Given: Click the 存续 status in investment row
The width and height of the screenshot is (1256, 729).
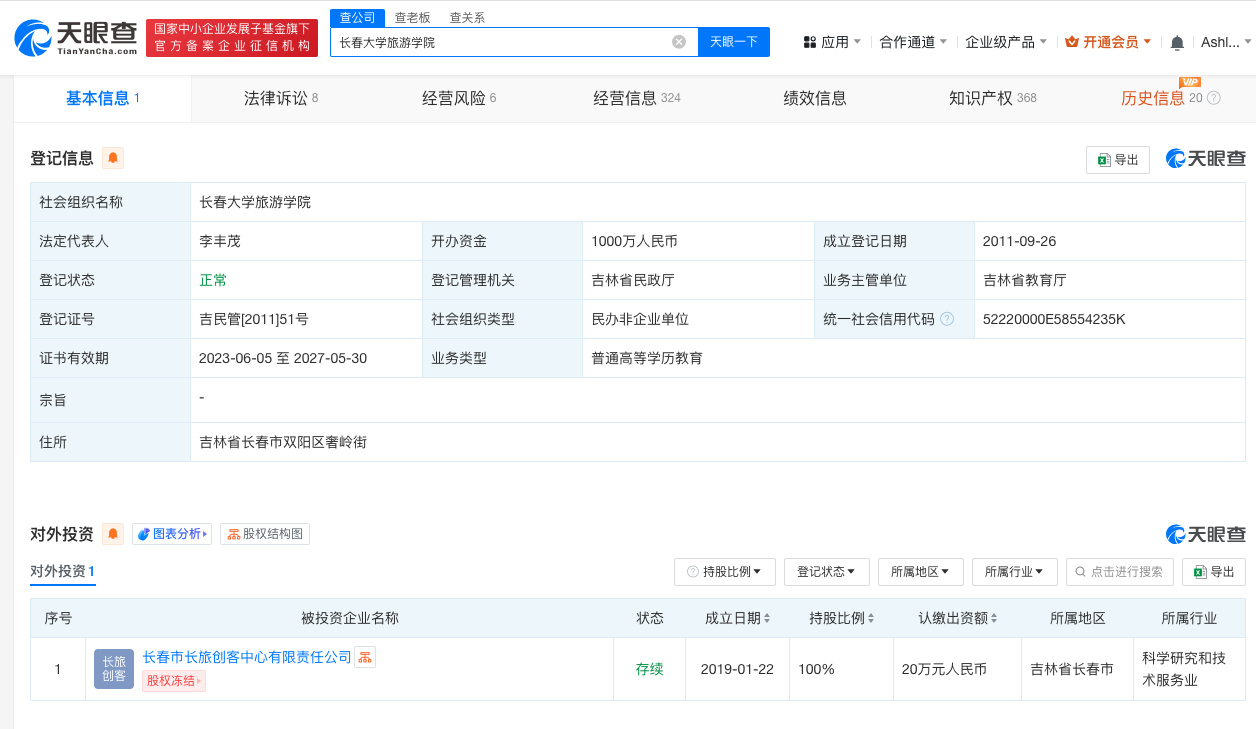Looking at the screenshot, I should tap(650, 669).
